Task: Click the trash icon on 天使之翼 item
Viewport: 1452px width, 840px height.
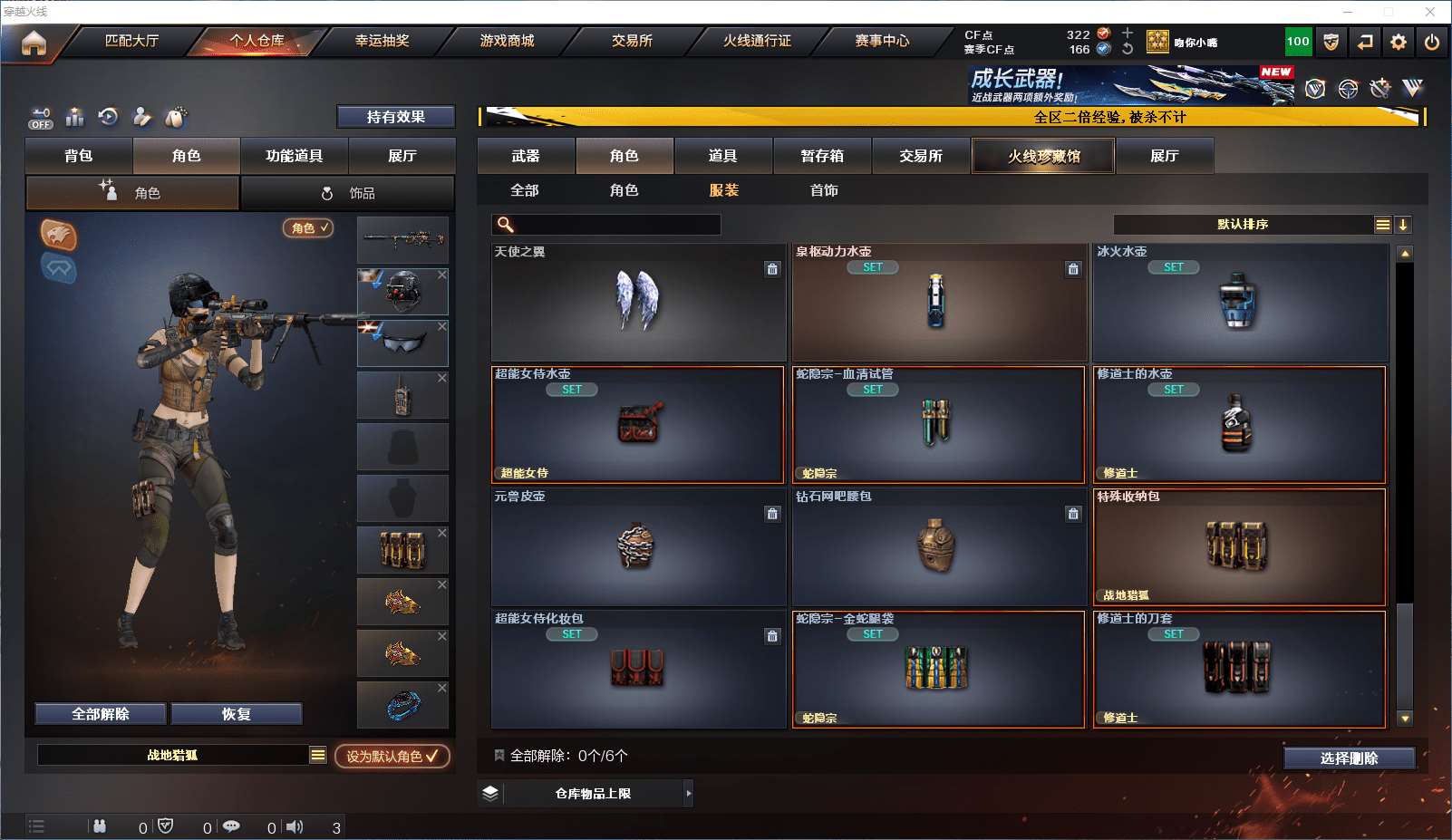Action: click(x=772, y=268)
